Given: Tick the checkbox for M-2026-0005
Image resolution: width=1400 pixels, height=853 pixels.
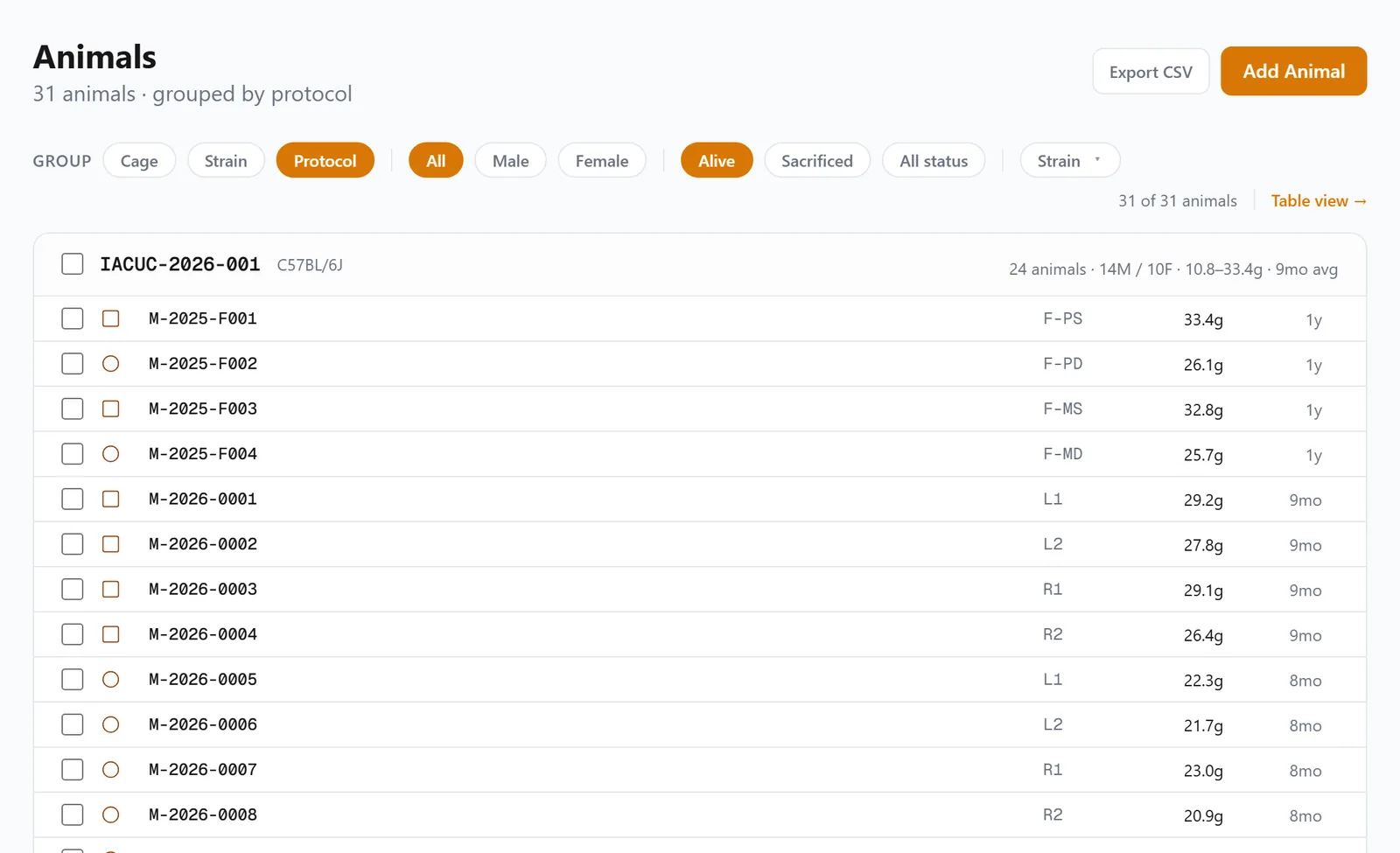Looking at the screenshot, I should click(73, 680).
